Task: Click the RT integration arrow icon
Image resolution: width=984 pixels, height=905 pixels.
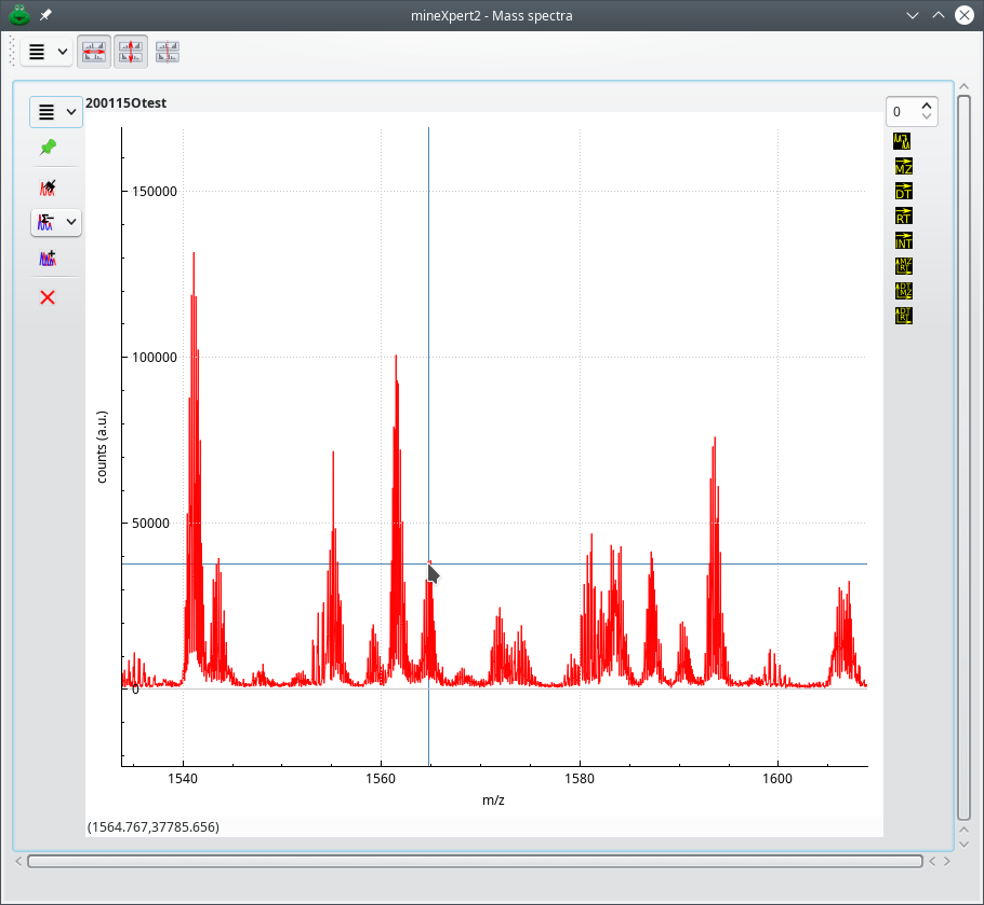Action: click(x=903, y=216)
